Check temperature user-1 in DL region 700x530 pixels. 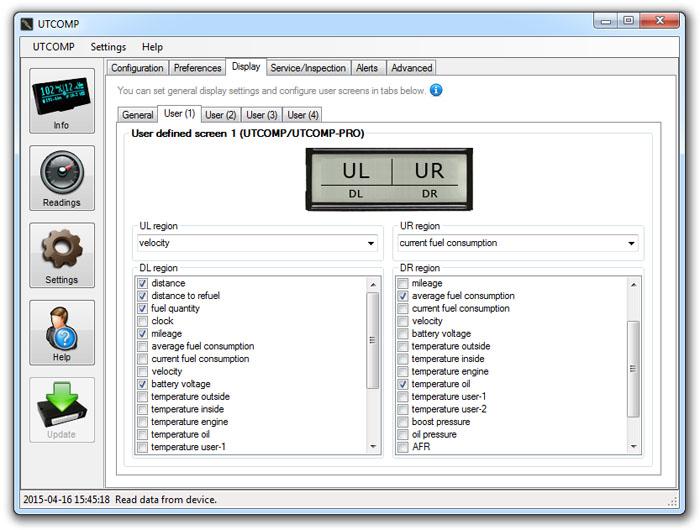point(142,447)
